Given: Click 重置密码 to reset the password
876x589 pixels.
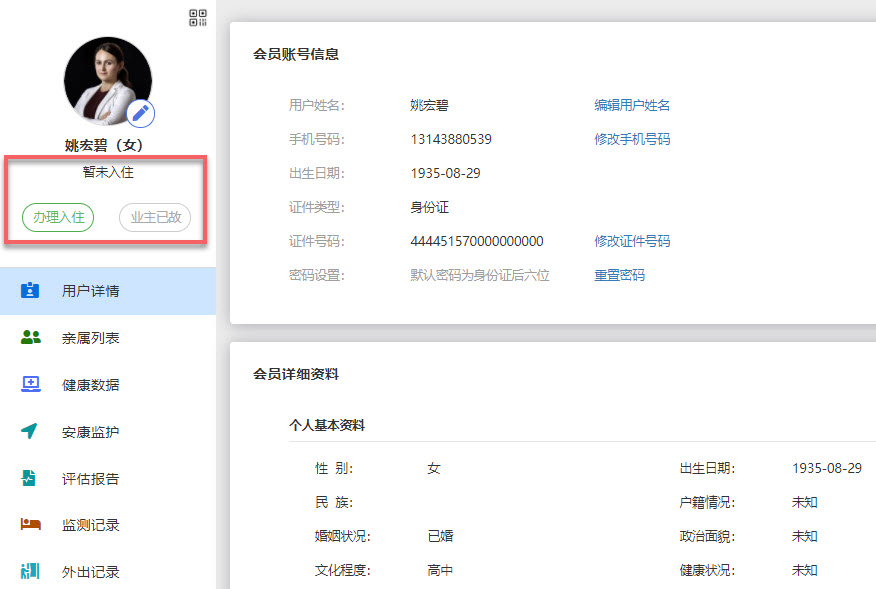Looking at the screenshot, I should point(618,275).
